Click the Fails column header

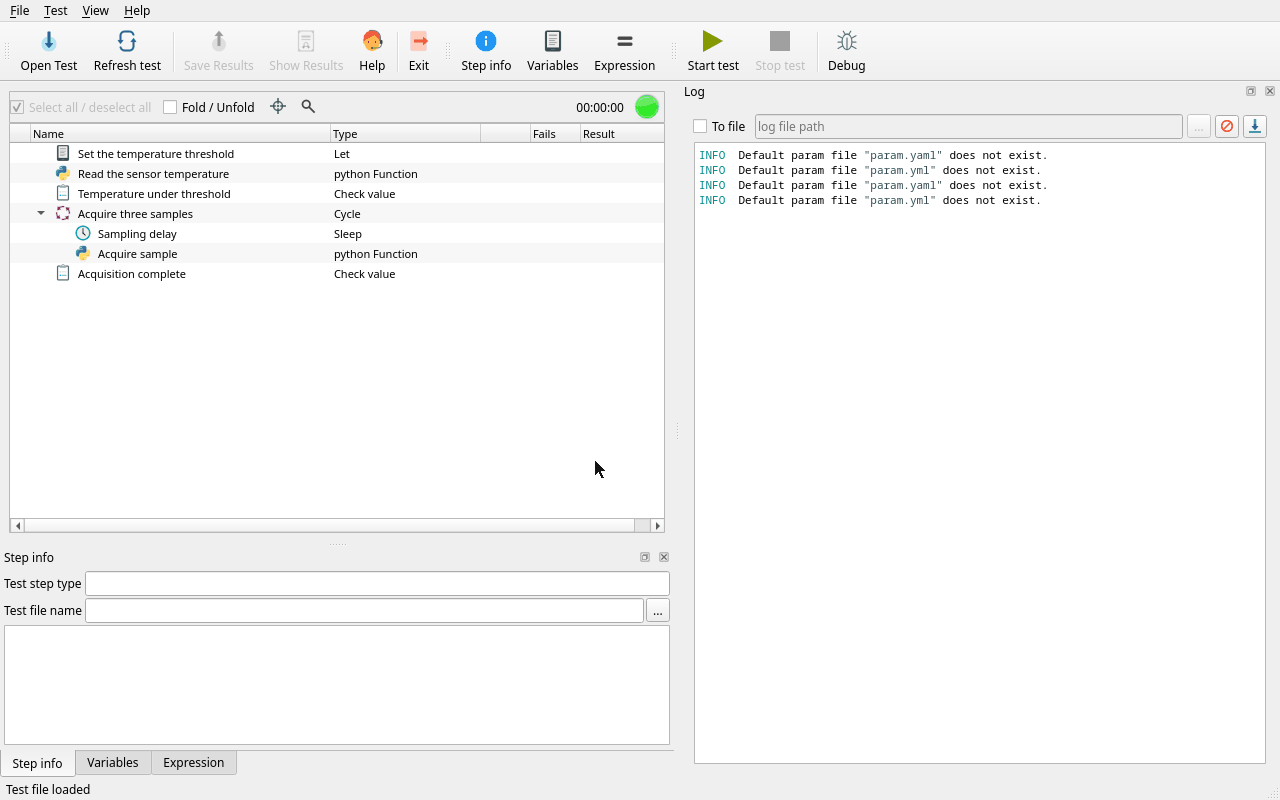click(x=555, y=133)
